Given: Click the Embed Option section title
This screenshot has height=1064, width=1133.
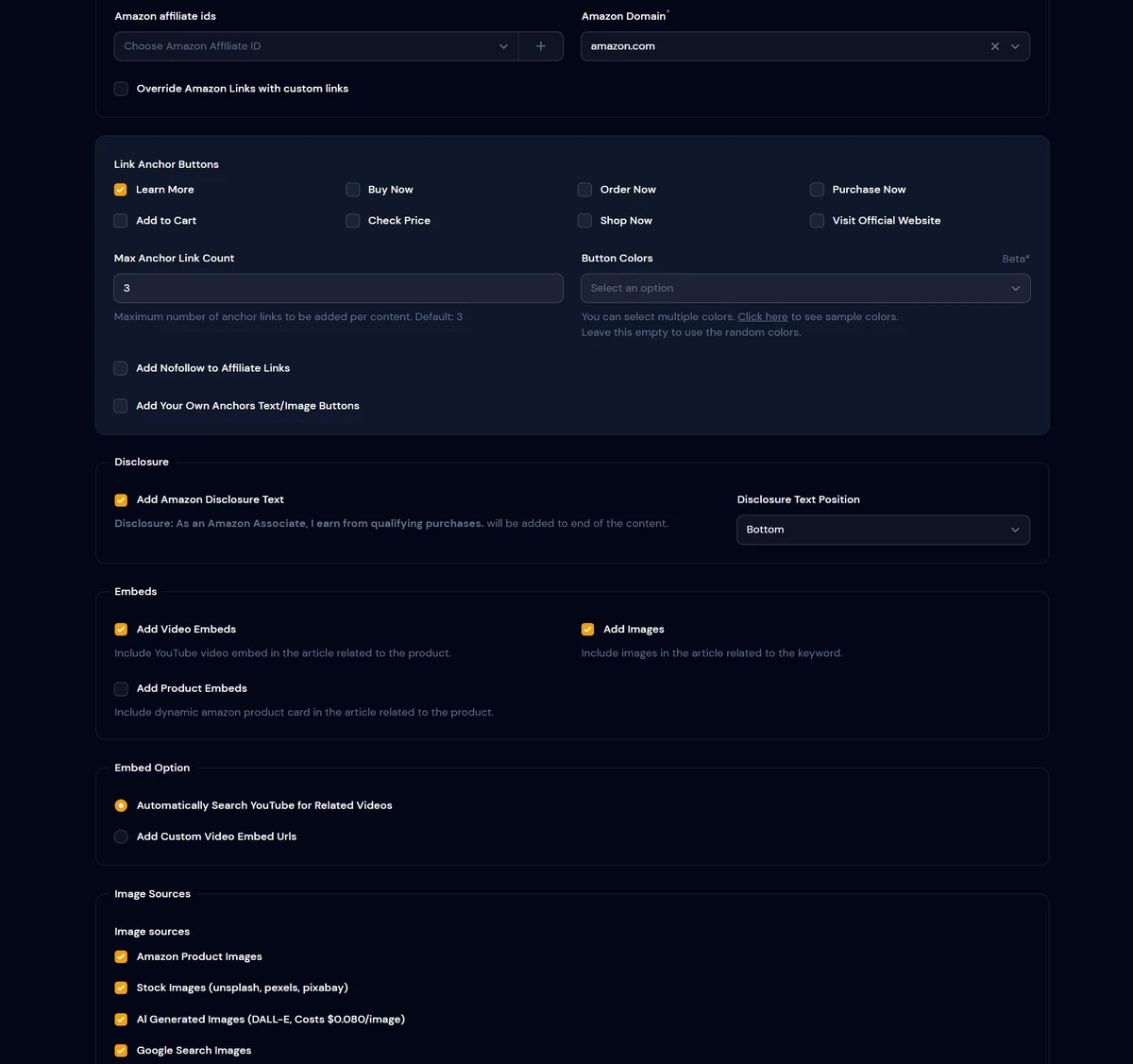Looking at the screenshot, I should pos(152,768).
